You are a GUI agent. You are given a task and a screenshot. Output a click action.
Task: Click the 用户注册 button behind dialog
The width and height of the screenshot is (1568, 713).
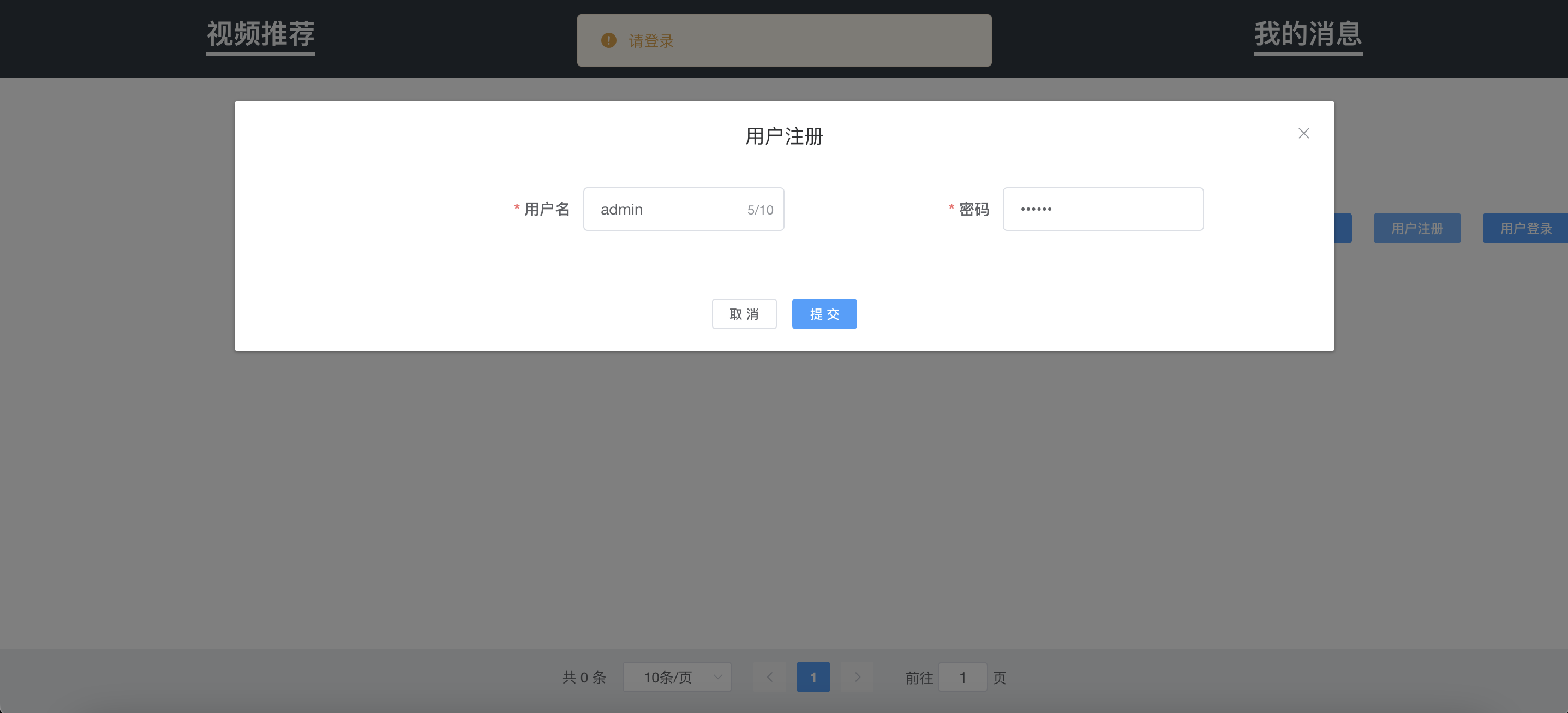1416,228
